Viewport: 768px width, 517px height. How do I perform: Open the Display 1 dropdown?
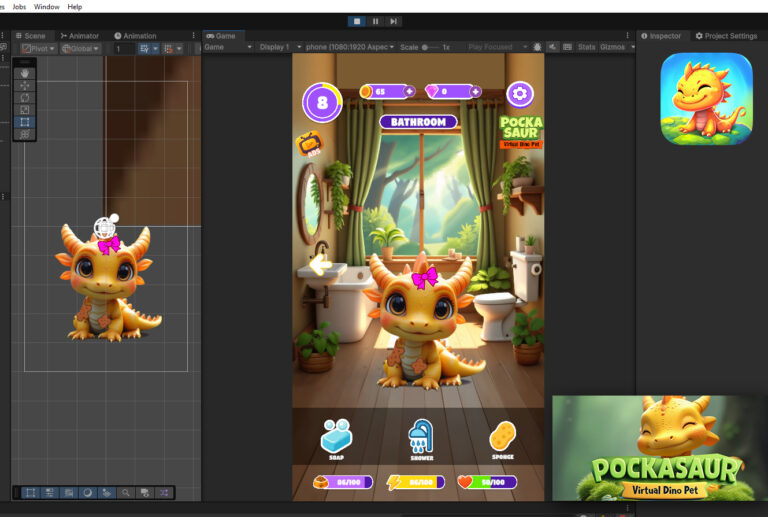[x=279, y=47]
